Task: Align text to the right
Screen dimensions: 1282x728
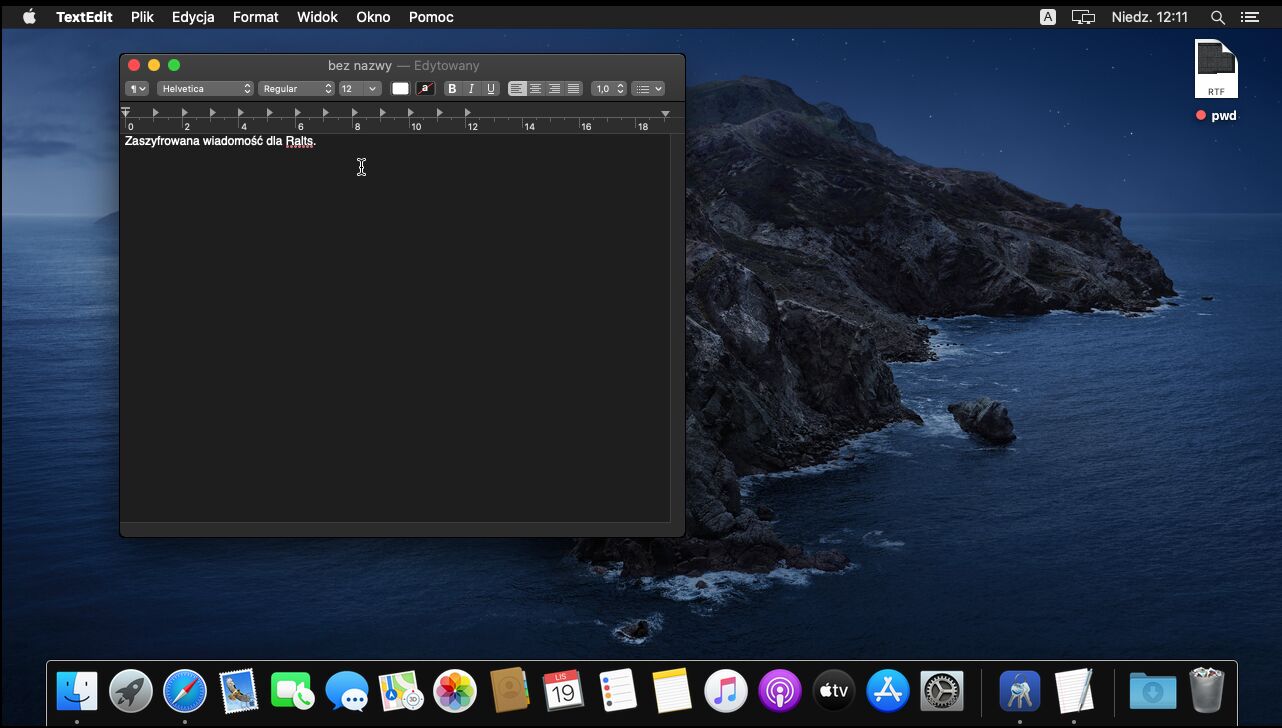Action: 554,89
